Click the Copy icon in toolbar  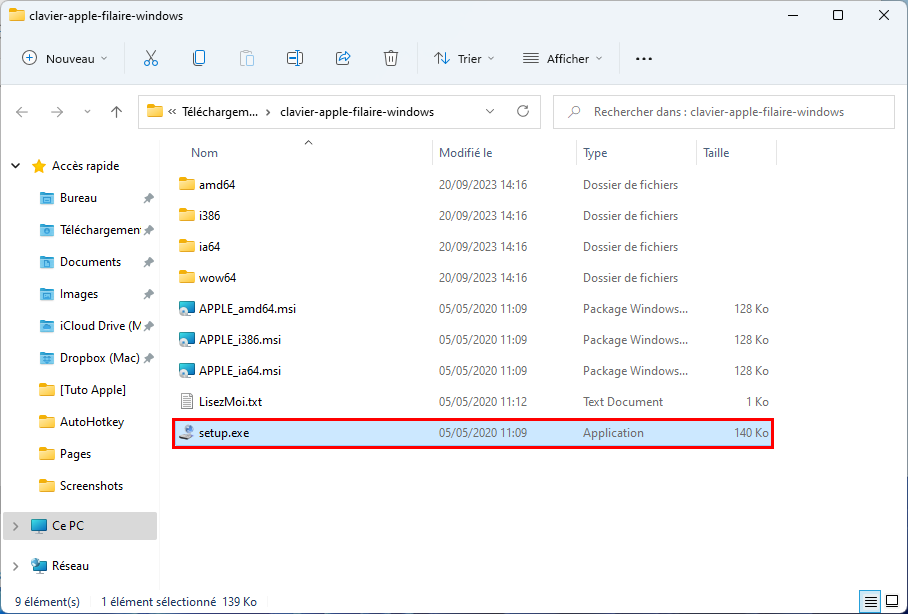point(199,59)
